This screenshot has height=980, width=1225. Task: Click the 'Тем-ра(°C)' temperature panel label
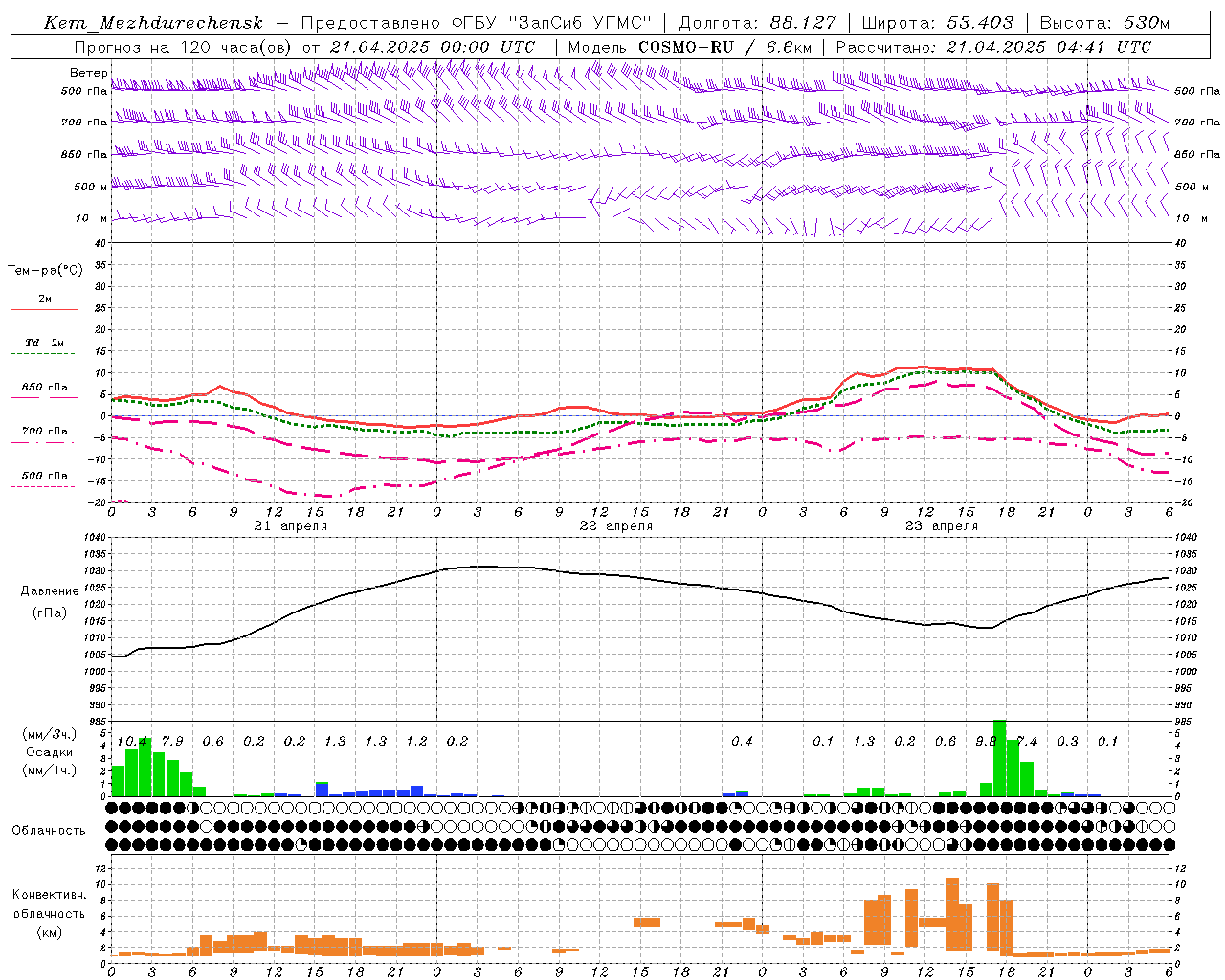pos(45,271)
